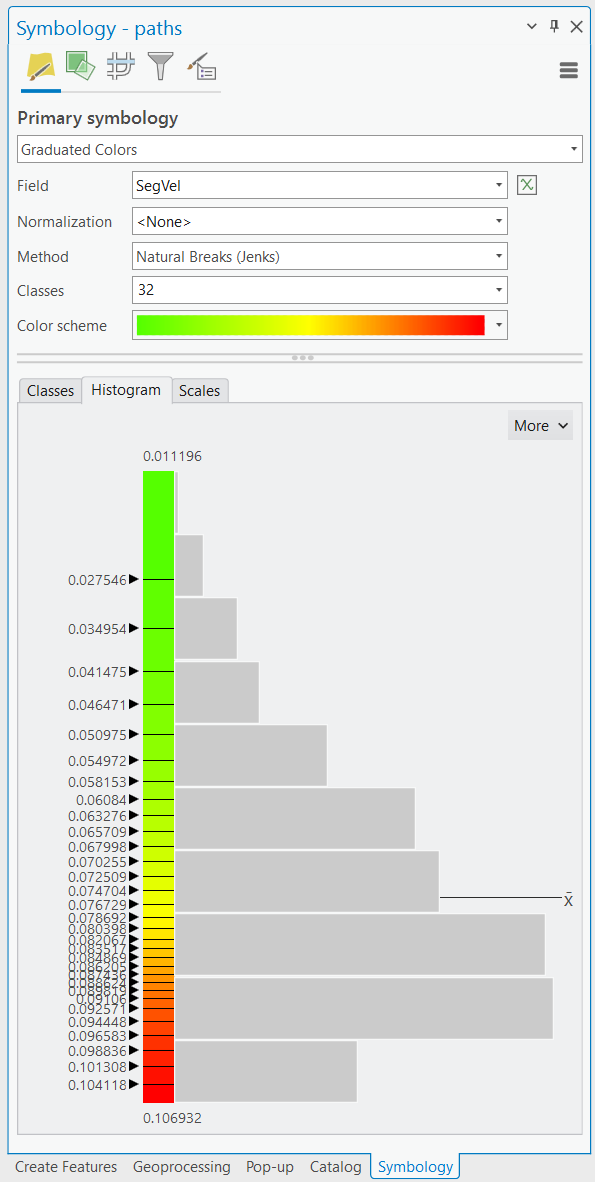Select the 0.070255 class break handle

[x=134, y=861]
